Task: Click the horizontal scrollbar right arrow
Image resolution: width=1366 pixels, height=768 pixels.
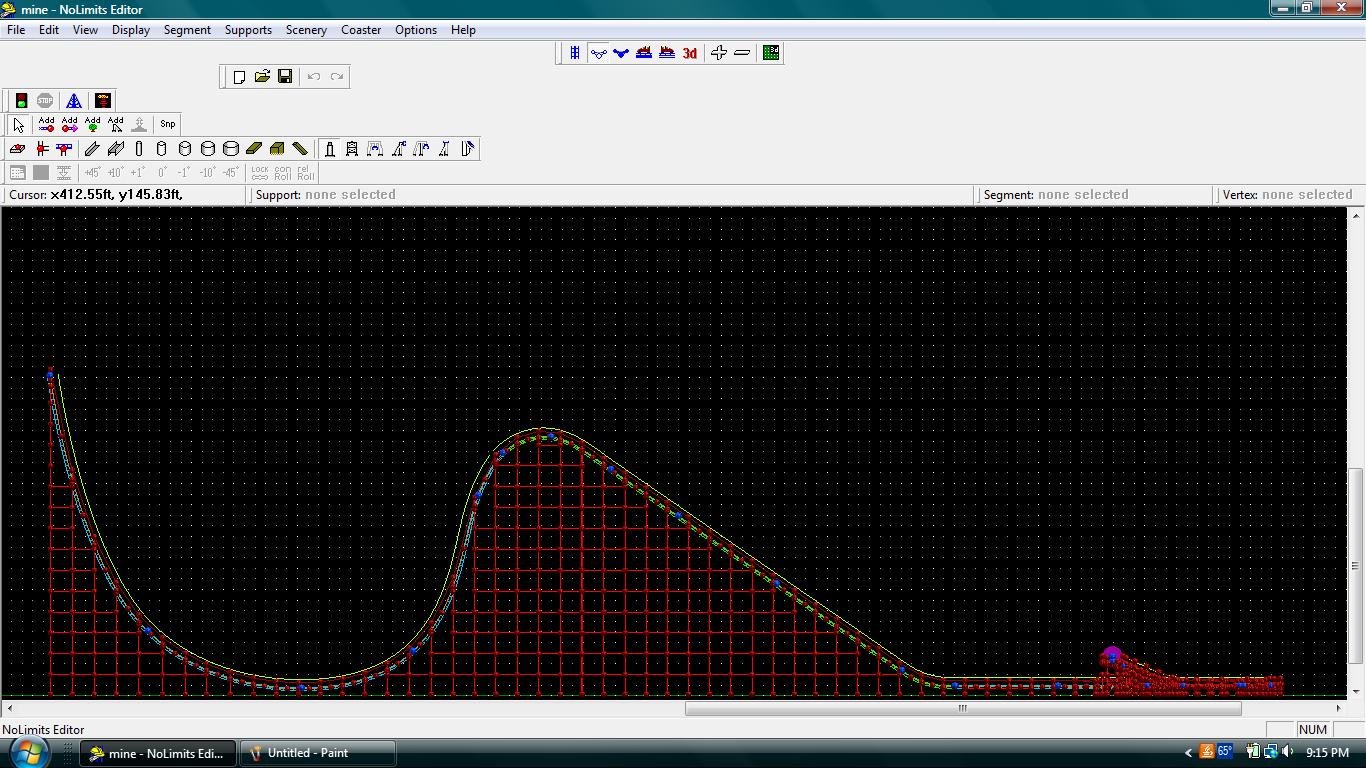Action: 1338,708
